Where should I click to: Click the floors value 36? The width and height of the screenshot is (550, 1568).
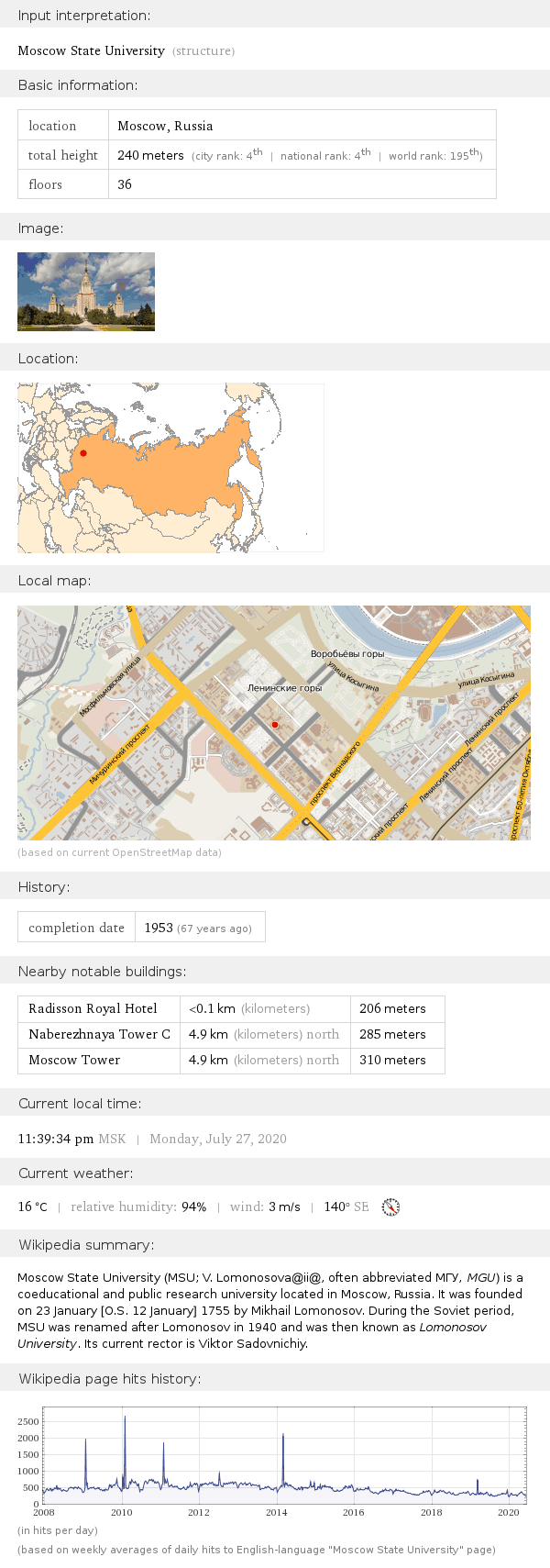pyautogui.click(x=125, y=184)
